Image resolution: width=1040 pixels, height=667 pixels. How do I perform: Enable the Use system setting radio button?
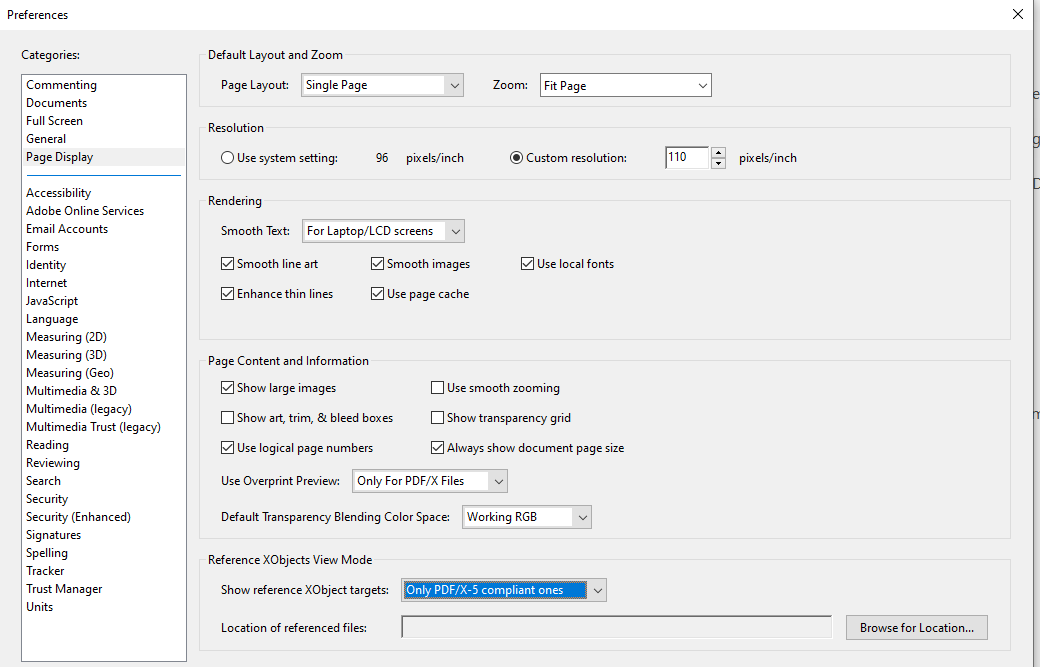pos(227,158)
